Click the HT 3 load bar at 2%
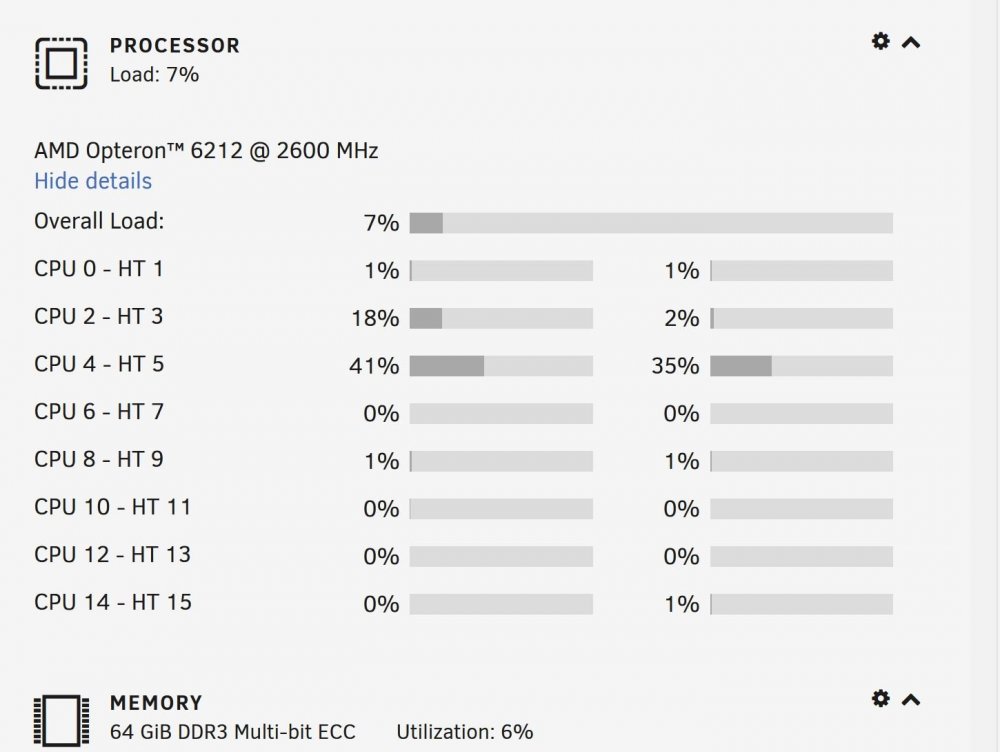The height and width of the screenshot is (752, 1000). [x=802, y=318]
